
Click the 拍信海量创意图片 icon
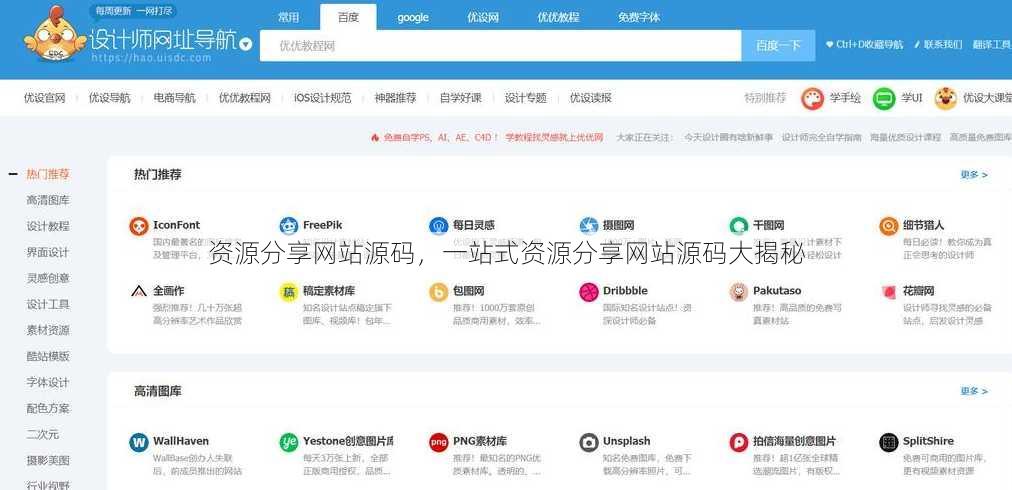[738, 442]
